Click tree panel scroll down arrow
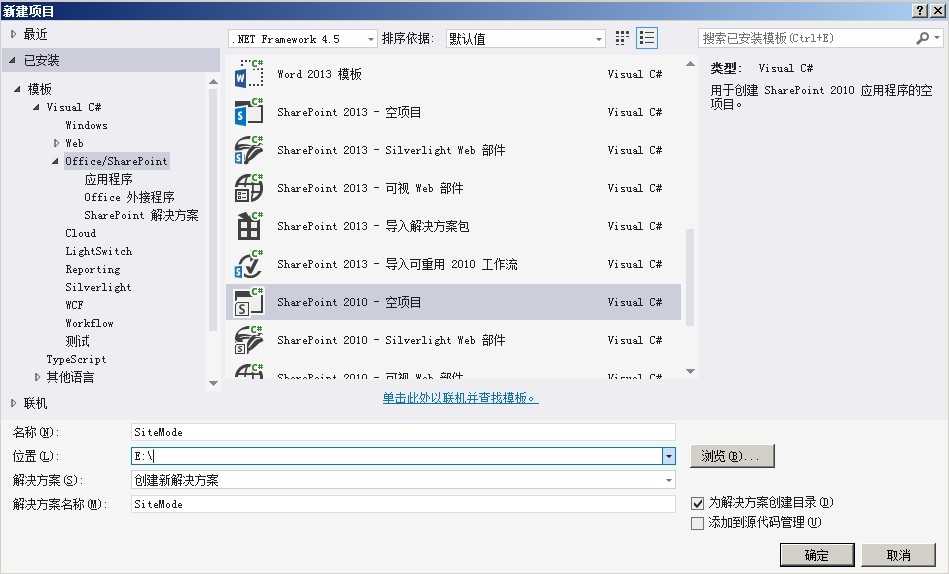Screen dimensions: 949x574 (213, 383)
